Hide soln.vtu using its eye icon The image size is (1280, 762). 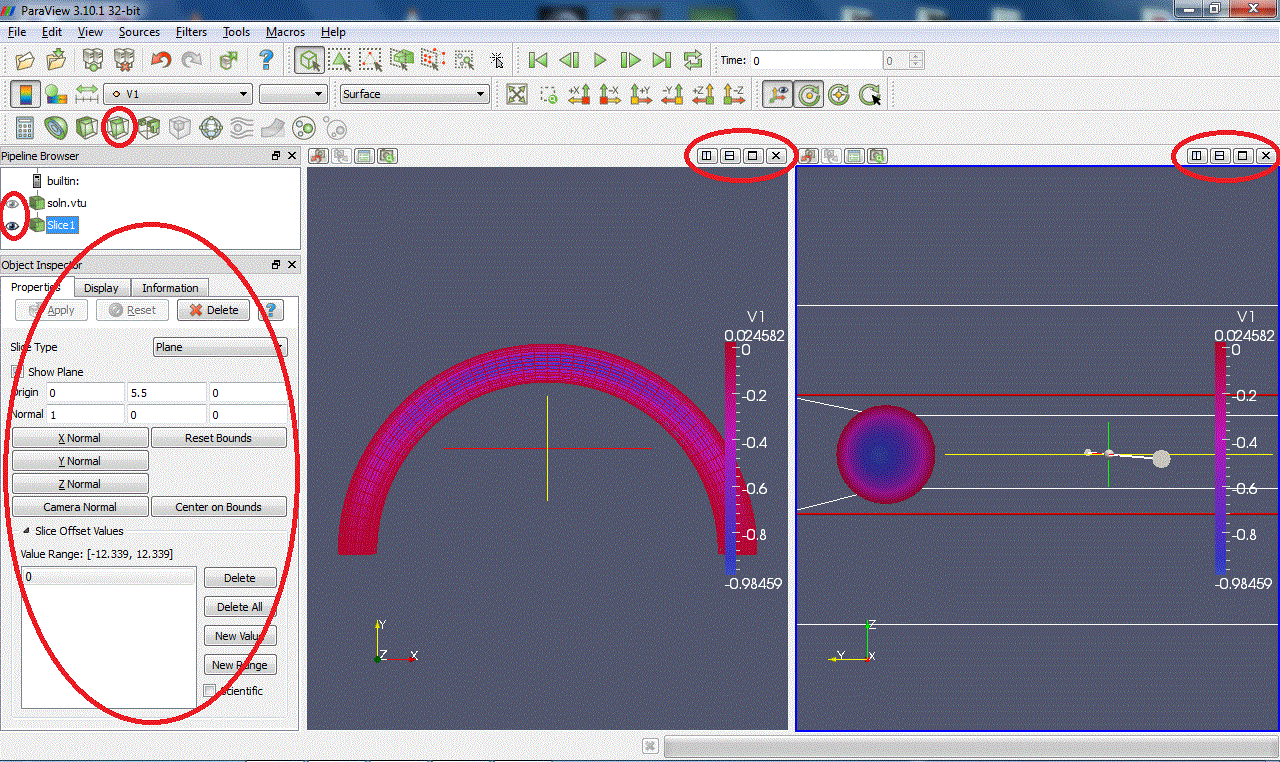(13, 204)
